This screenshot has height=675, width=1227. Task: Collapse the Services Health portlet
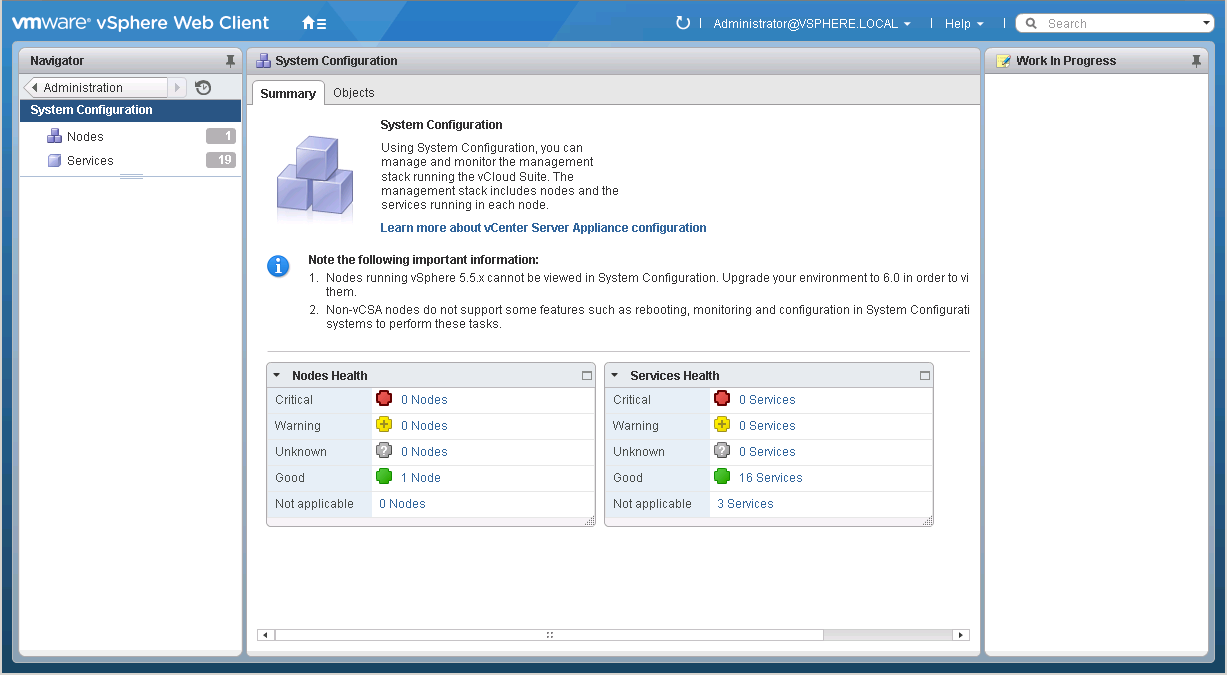(615, 375)
